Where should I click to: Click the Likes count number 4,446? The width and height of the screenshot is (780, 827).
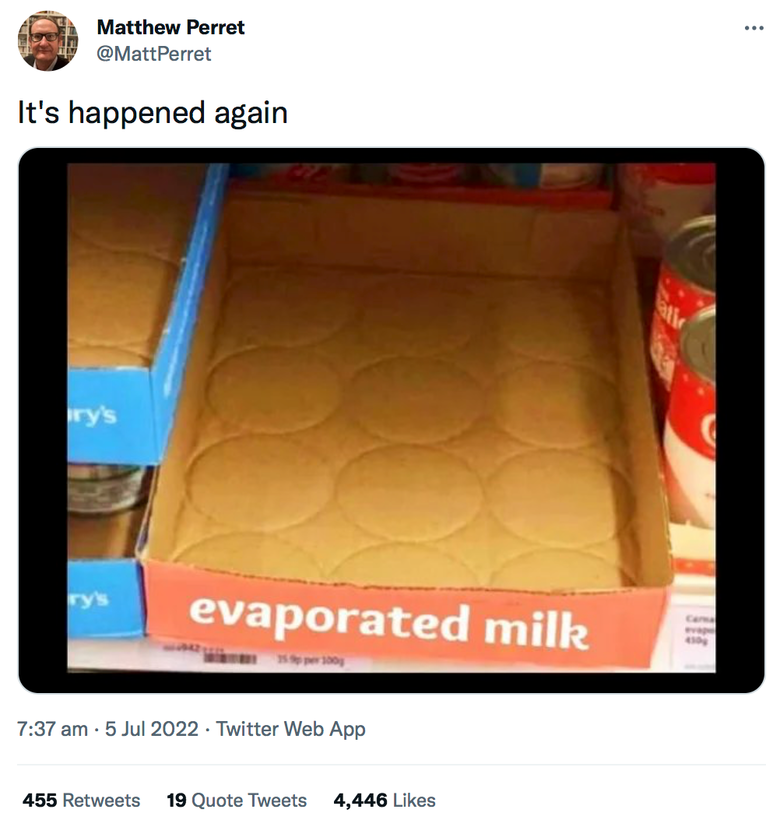pyautogui.click(x=360, y=800)
